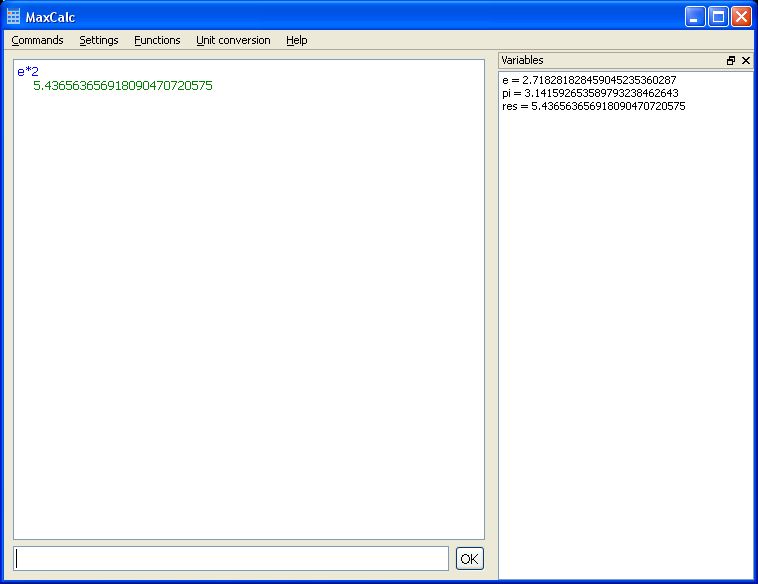The image size is (758, 584).
Task: Click the e*2 expression in history
Action: [x=28, y=72]
